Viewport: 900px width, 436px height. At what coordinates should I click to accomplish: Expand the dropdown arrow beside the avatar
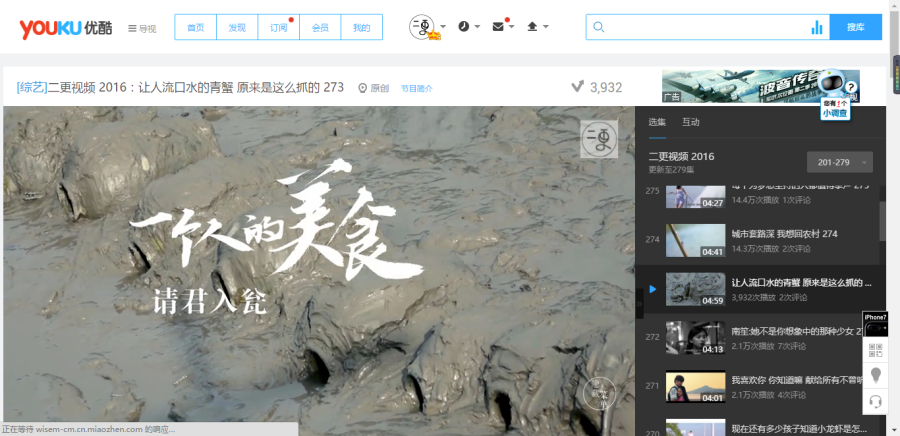[443, 27]
